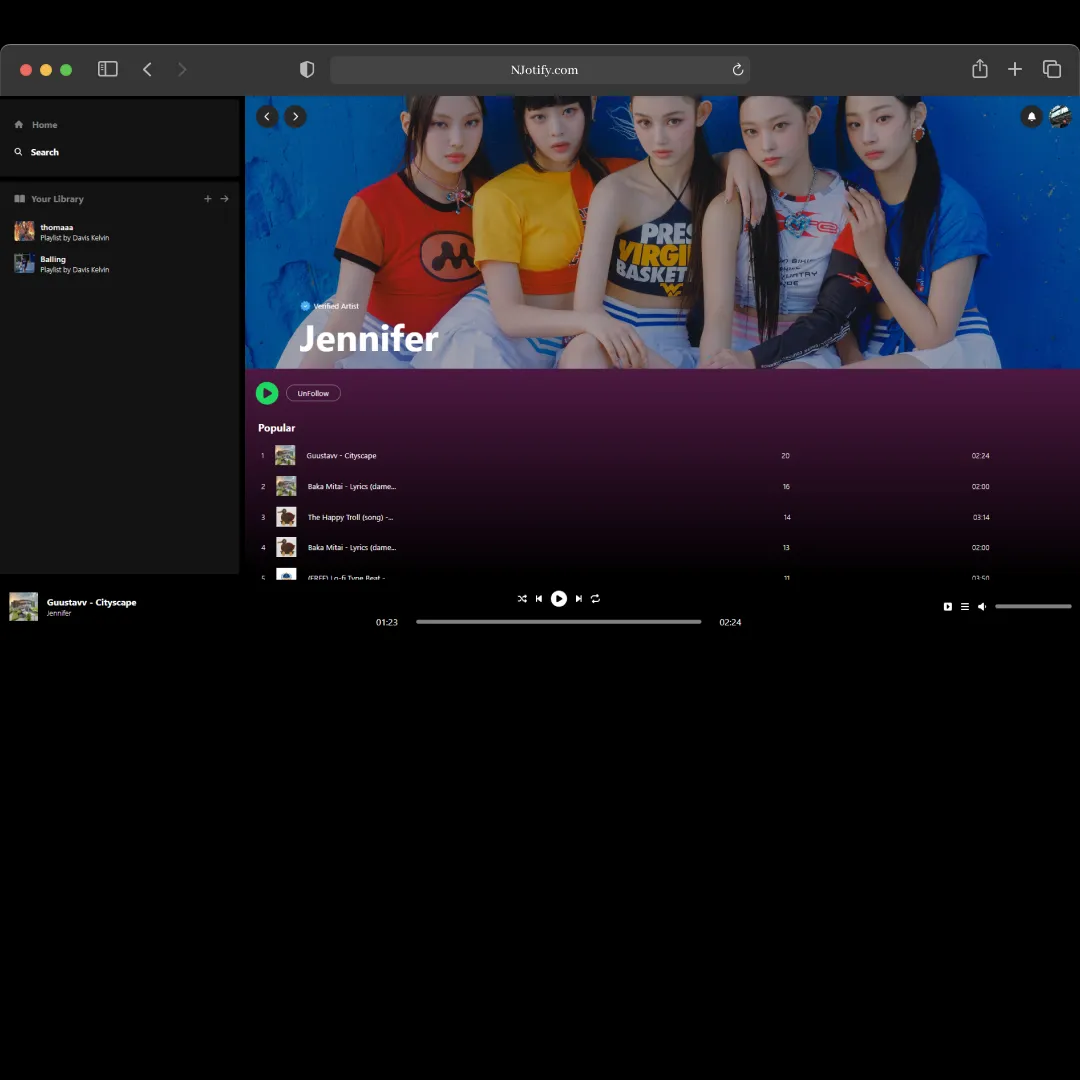1080x1080 pixels.
Task: Play Jennifer's songs with green button
Action: pyautogui.click(x=267, y=393)
